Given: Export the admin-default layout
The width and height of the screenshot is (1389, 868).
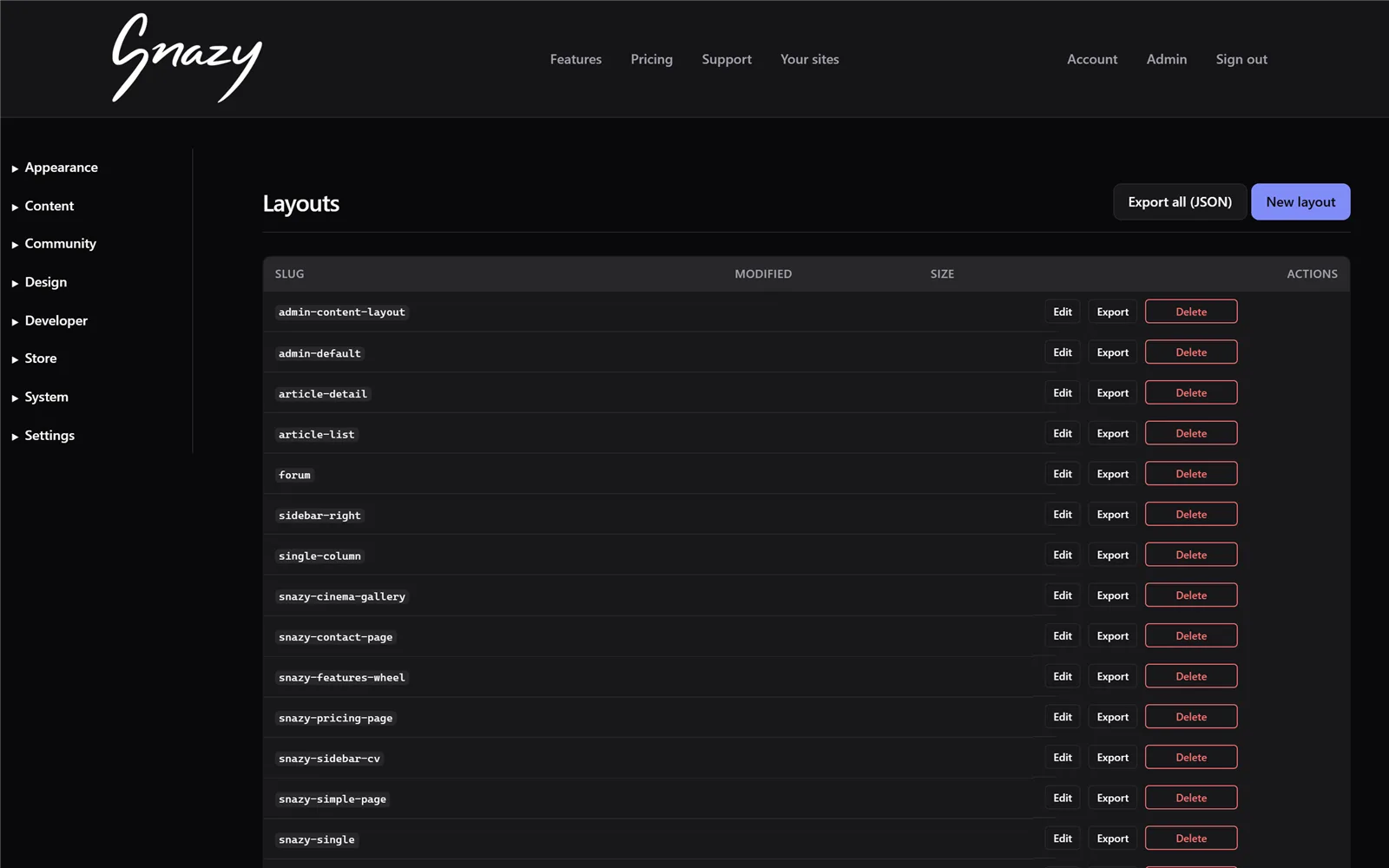Looking at the screenshot, I should 1112,352.
